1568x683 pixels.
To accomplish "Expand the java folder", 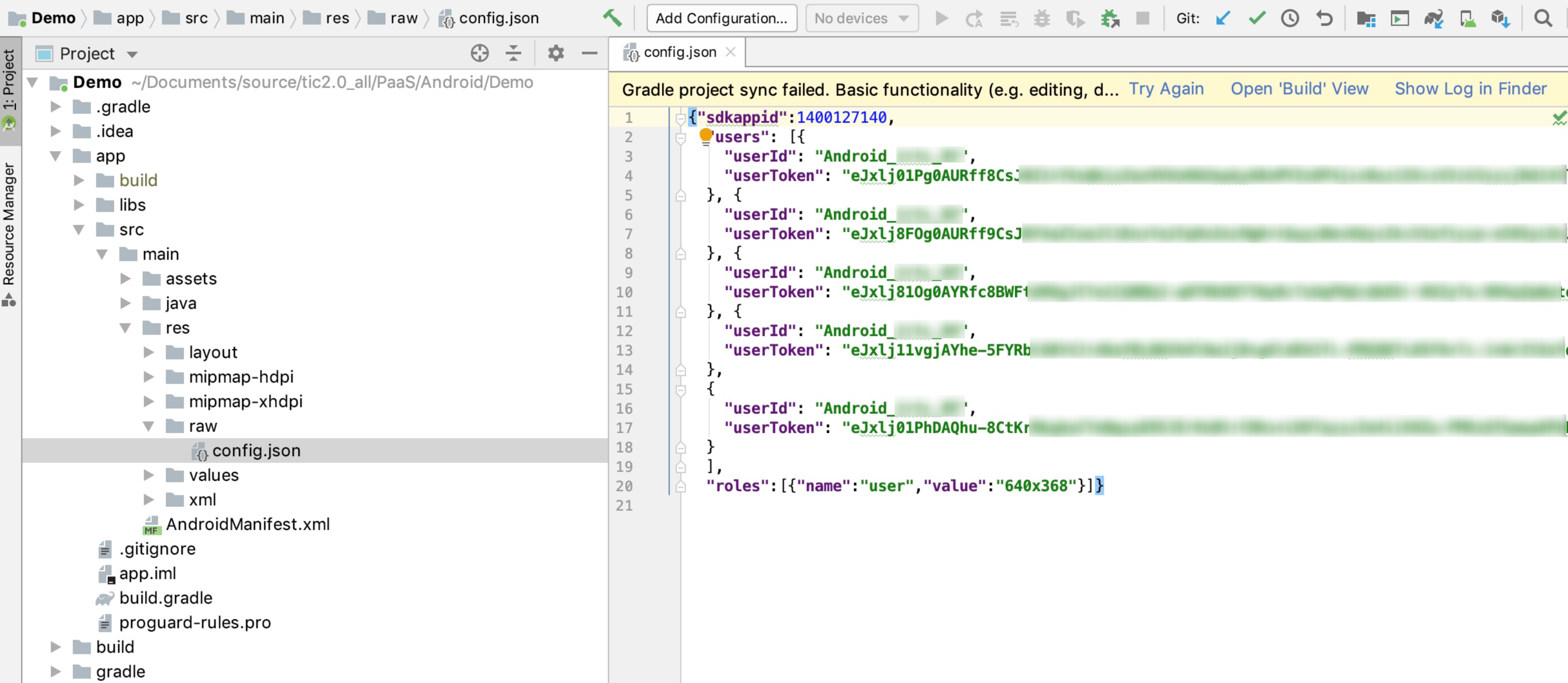I will coord(125,303).
